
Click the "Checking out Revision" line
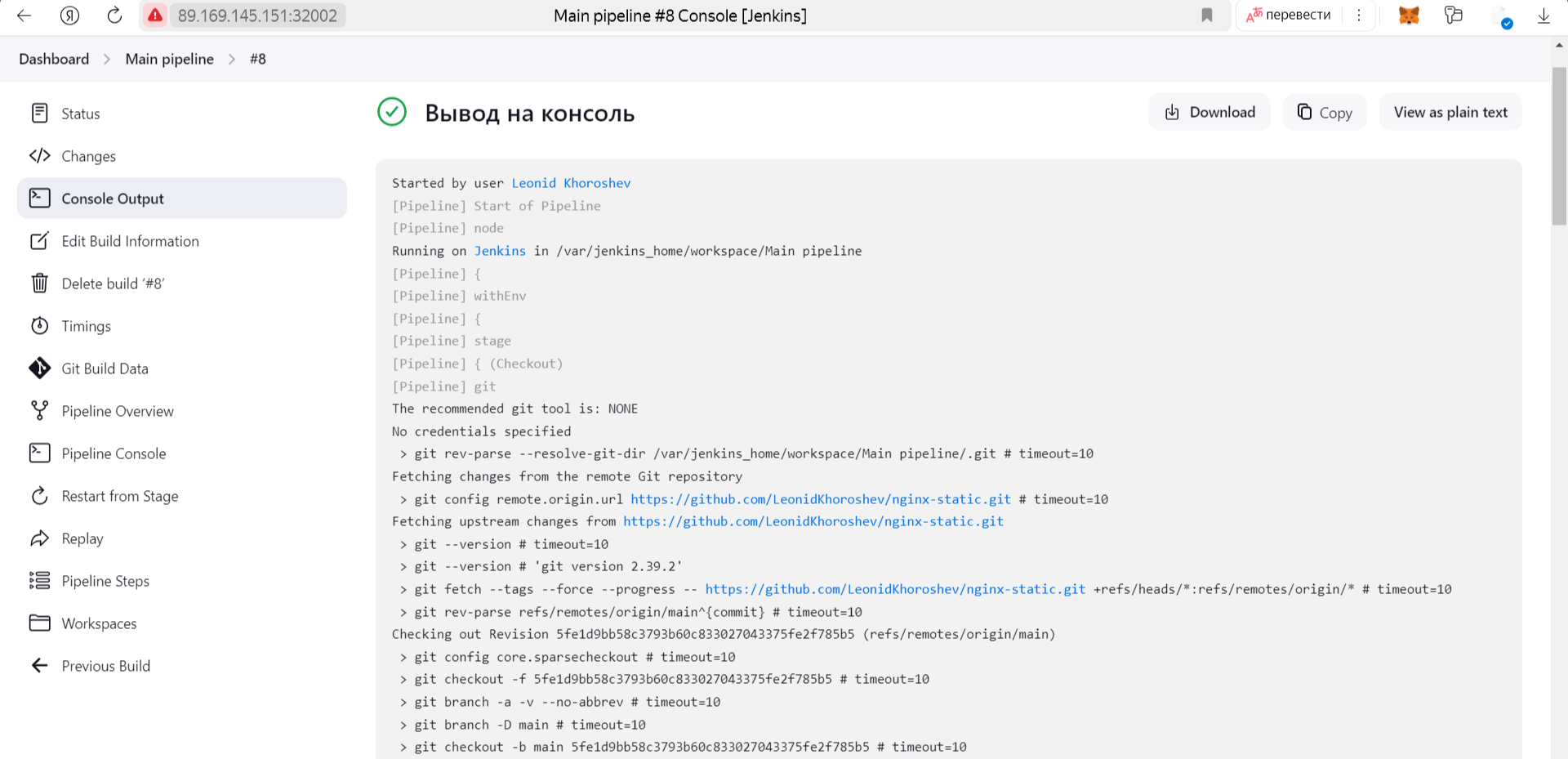724,634
